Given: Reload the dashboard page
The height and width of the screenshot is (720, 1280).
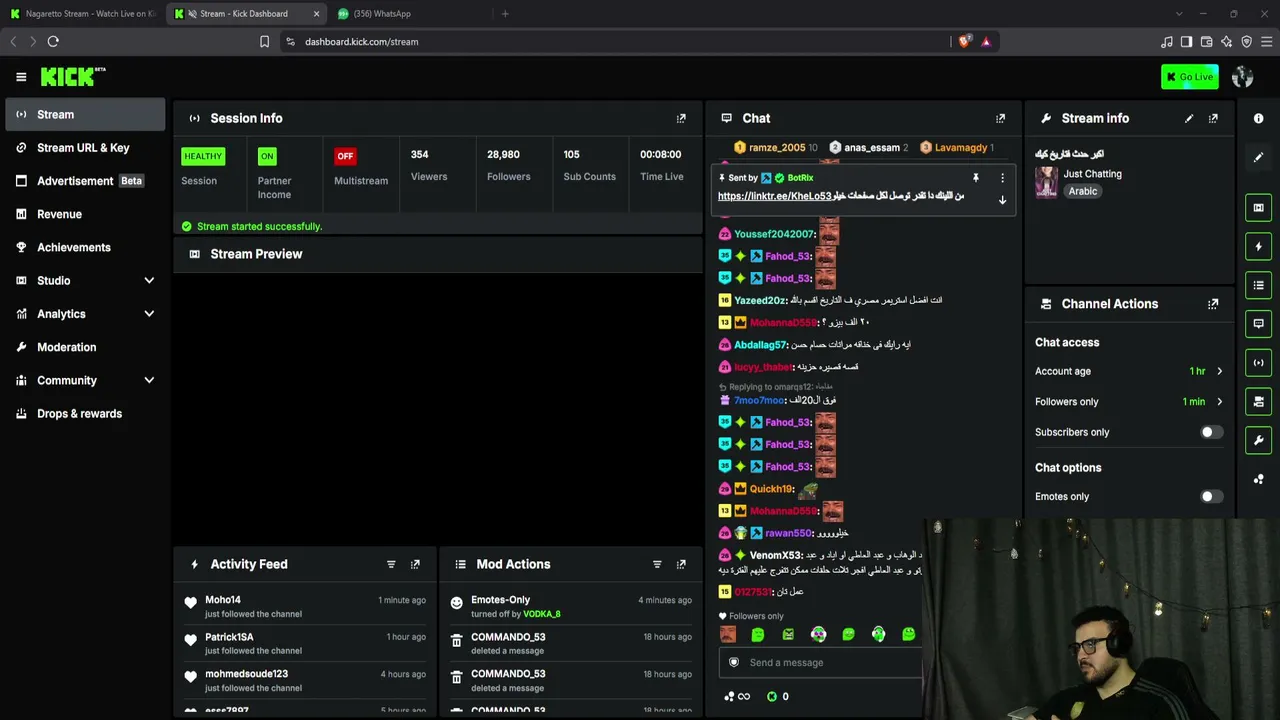Looking at the screenshot, I should [x=53, y=41].
